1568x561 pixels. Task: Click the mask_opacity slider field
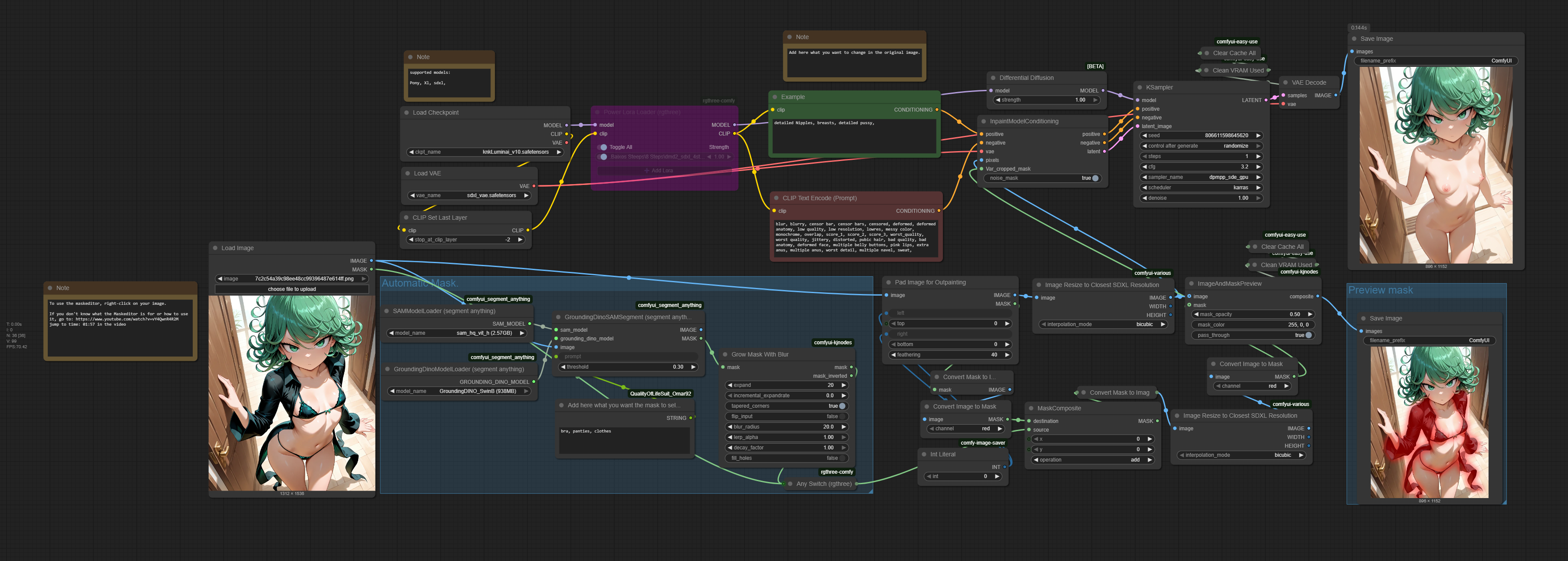click(x=1253, y=314)
